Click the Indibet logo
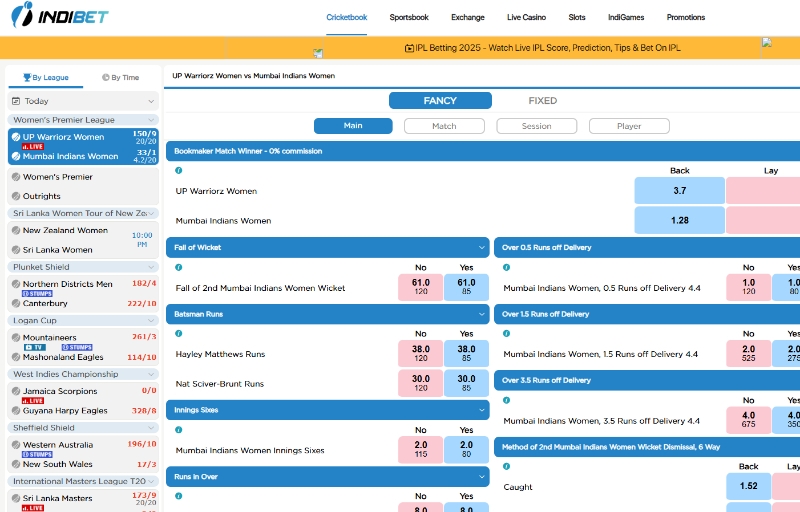 (60, 15)
